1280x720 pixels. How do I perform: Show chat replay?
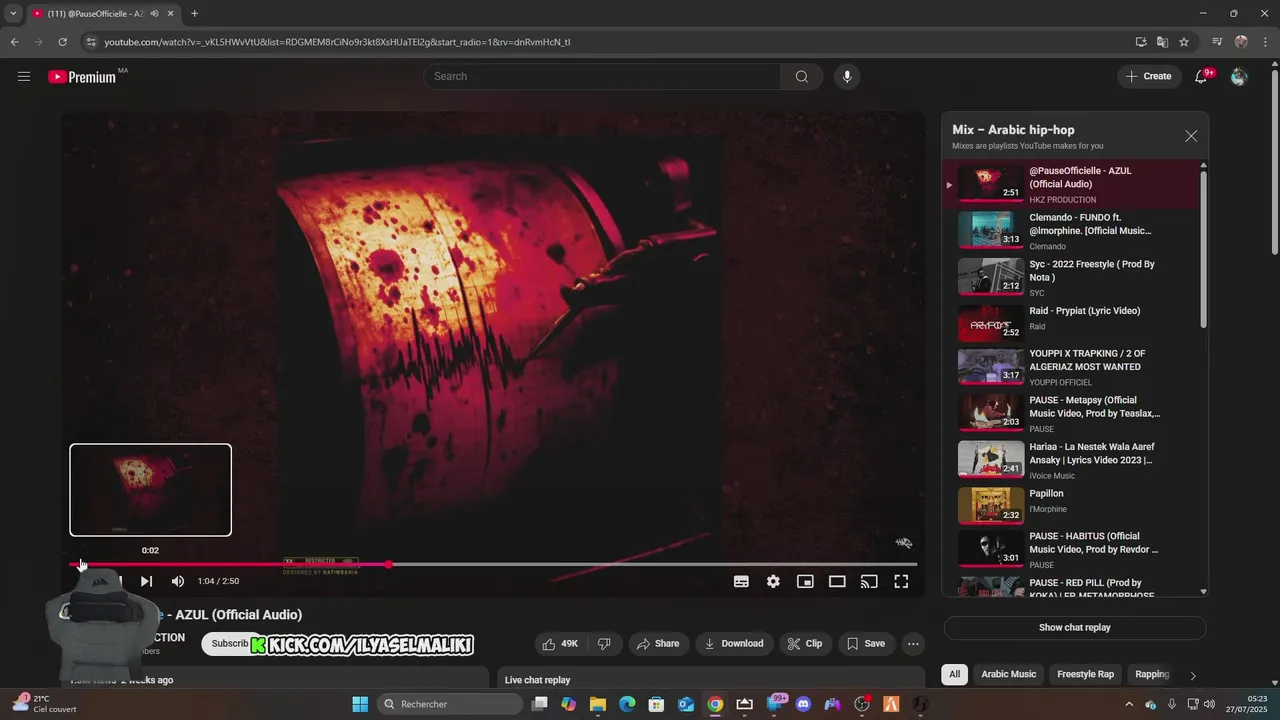click(x=1075, y=628)
